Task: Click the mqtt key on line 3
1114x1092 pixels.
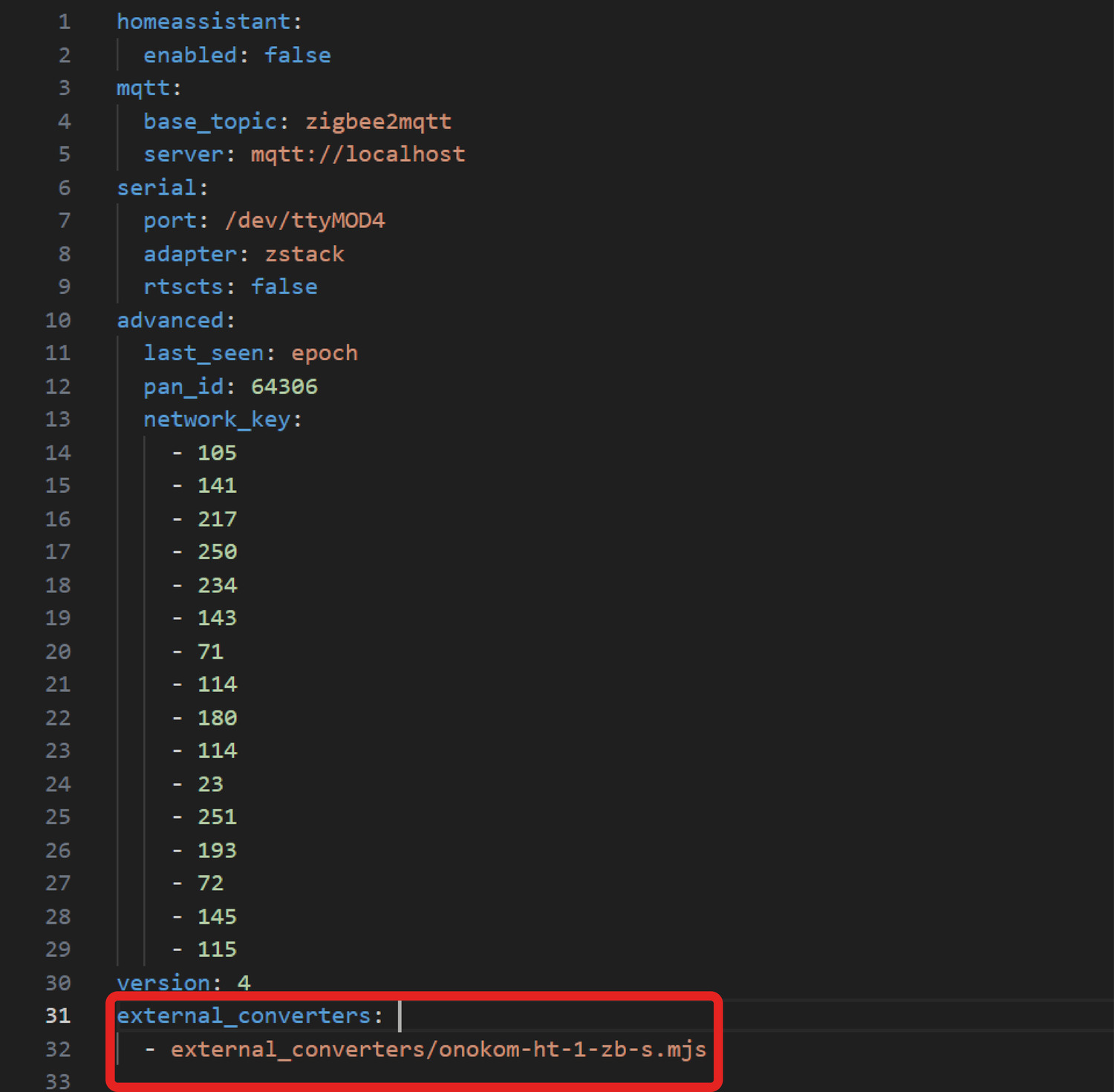Action: click(x=143, y=88)
